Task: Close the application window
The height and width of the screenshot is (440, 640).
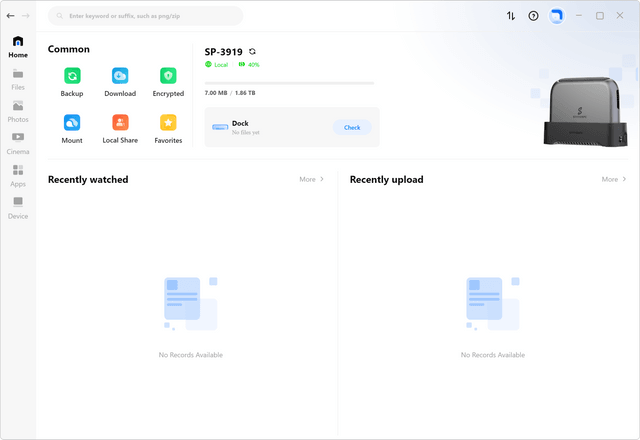Action: [x=620, y=16]
